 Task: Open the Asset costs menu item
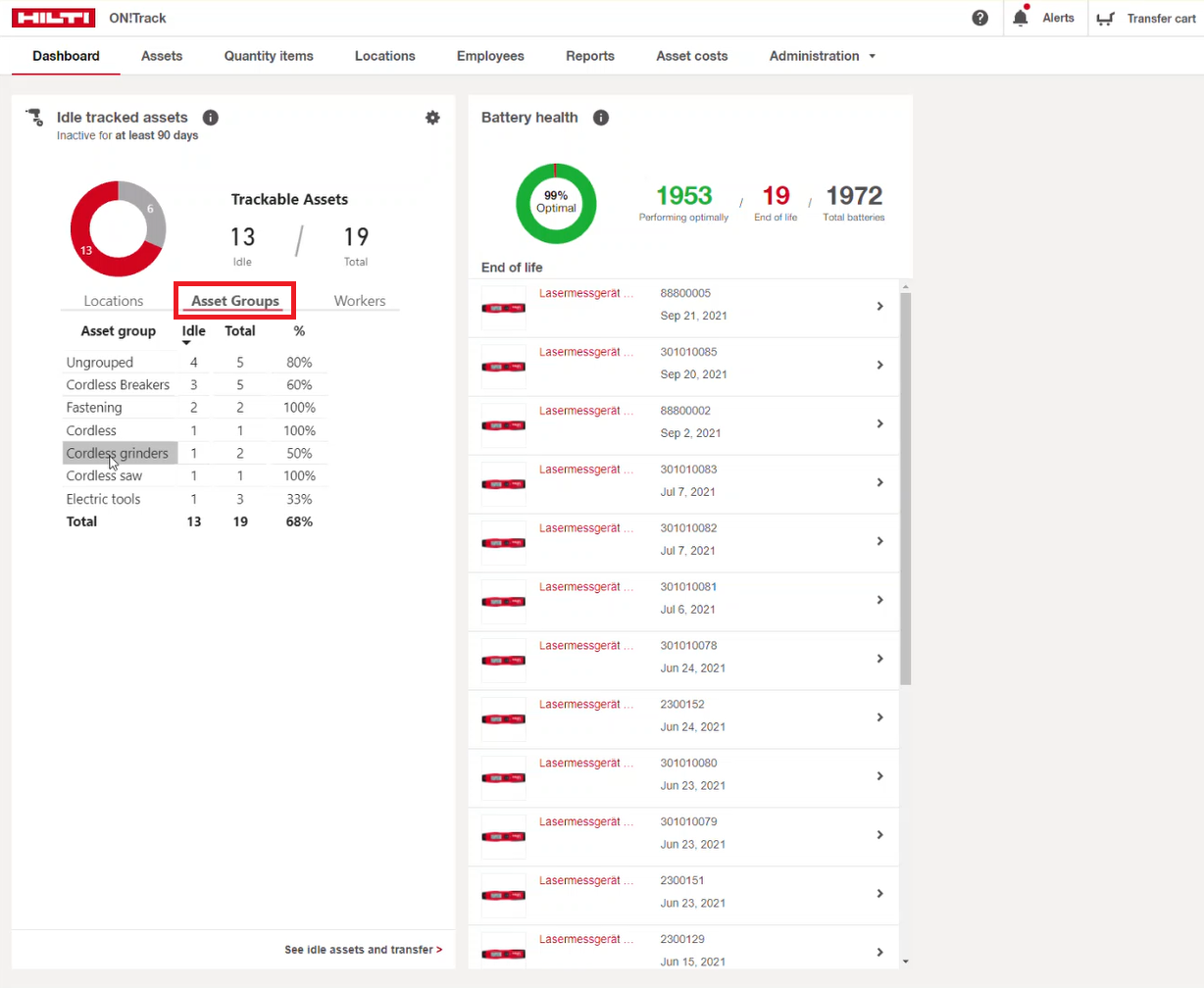[x=691, y=56]
